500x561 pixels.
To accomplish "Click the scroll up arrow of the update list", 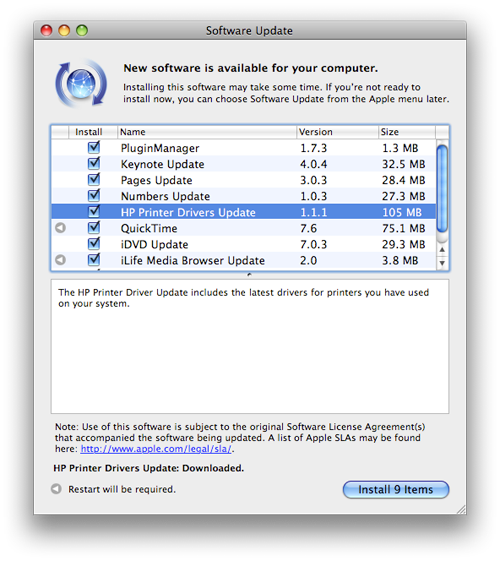I will pos(442,249).
